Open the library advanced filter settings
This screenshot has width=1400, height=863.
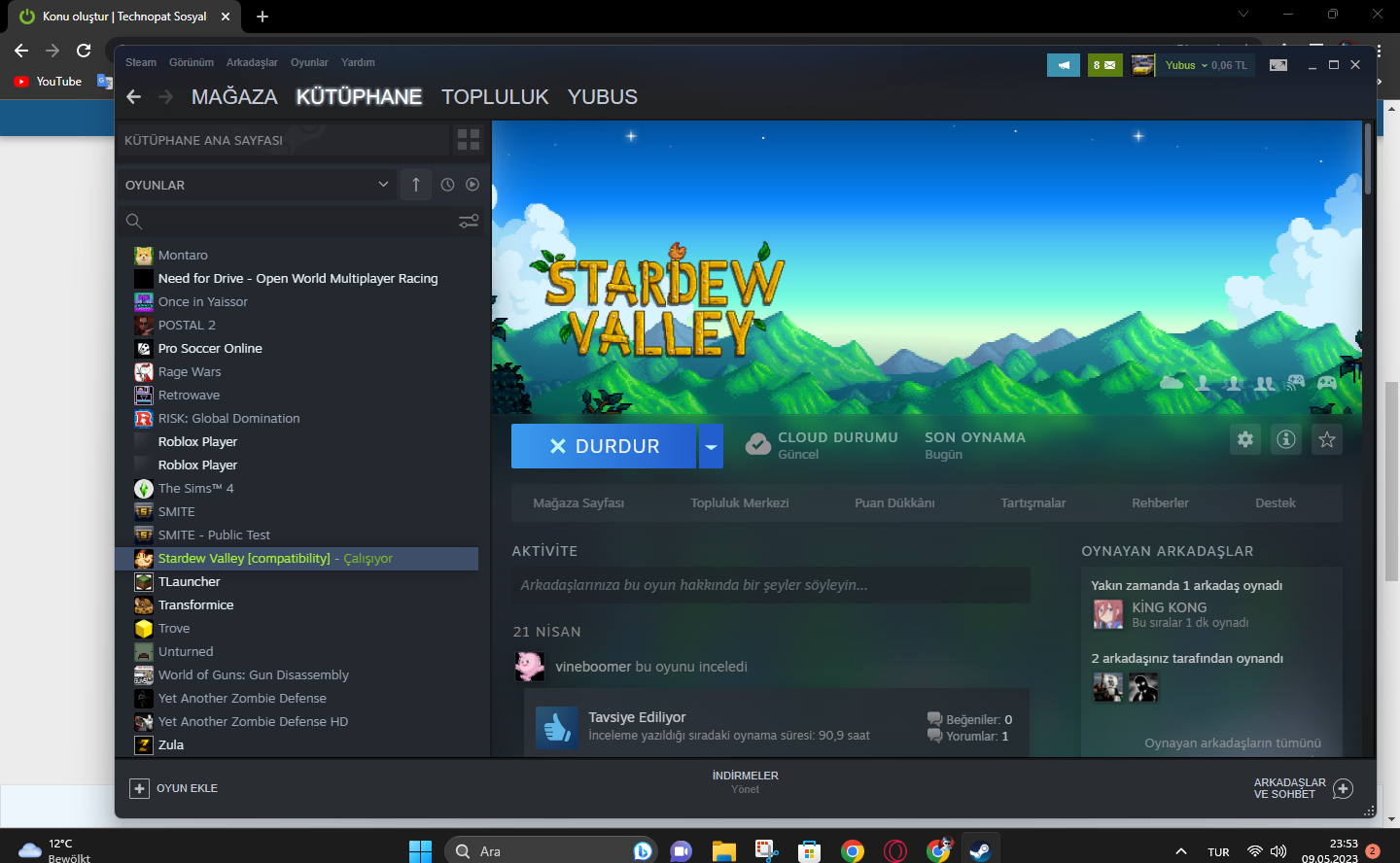[469, 222]
